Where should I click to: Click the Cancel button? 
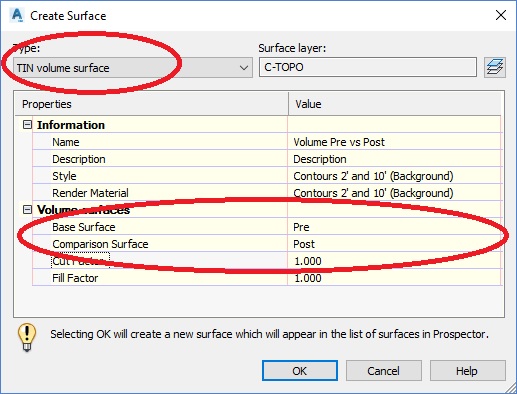pos(384,371)
